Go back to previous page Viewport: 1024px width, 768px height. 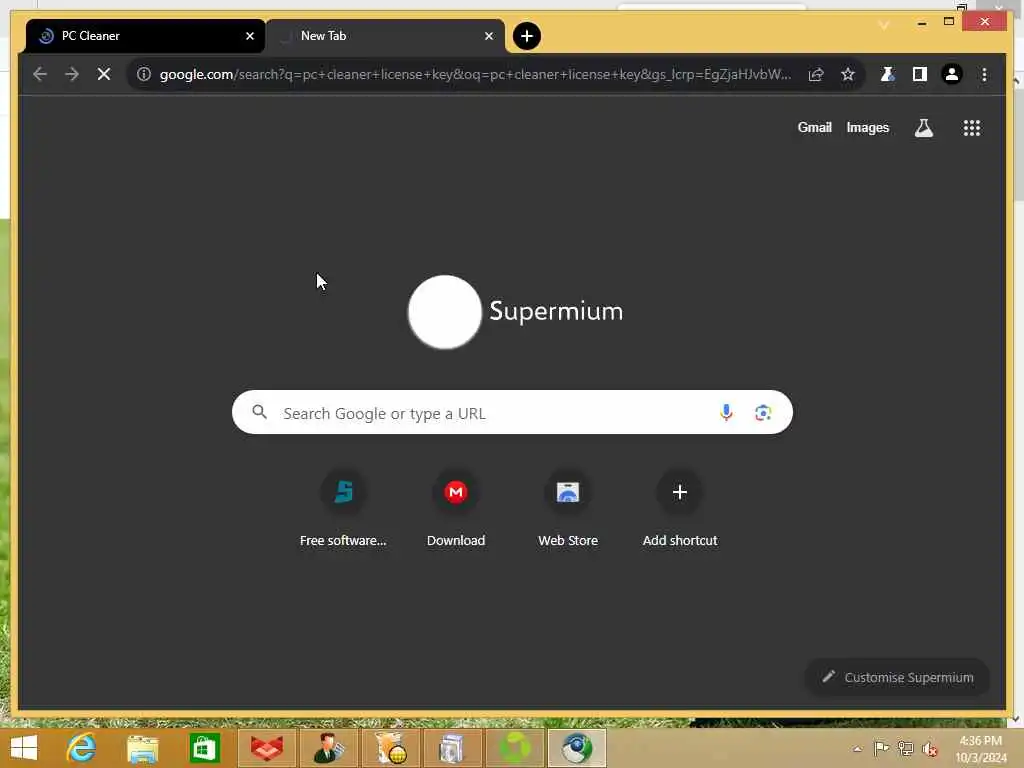point(40,74)
